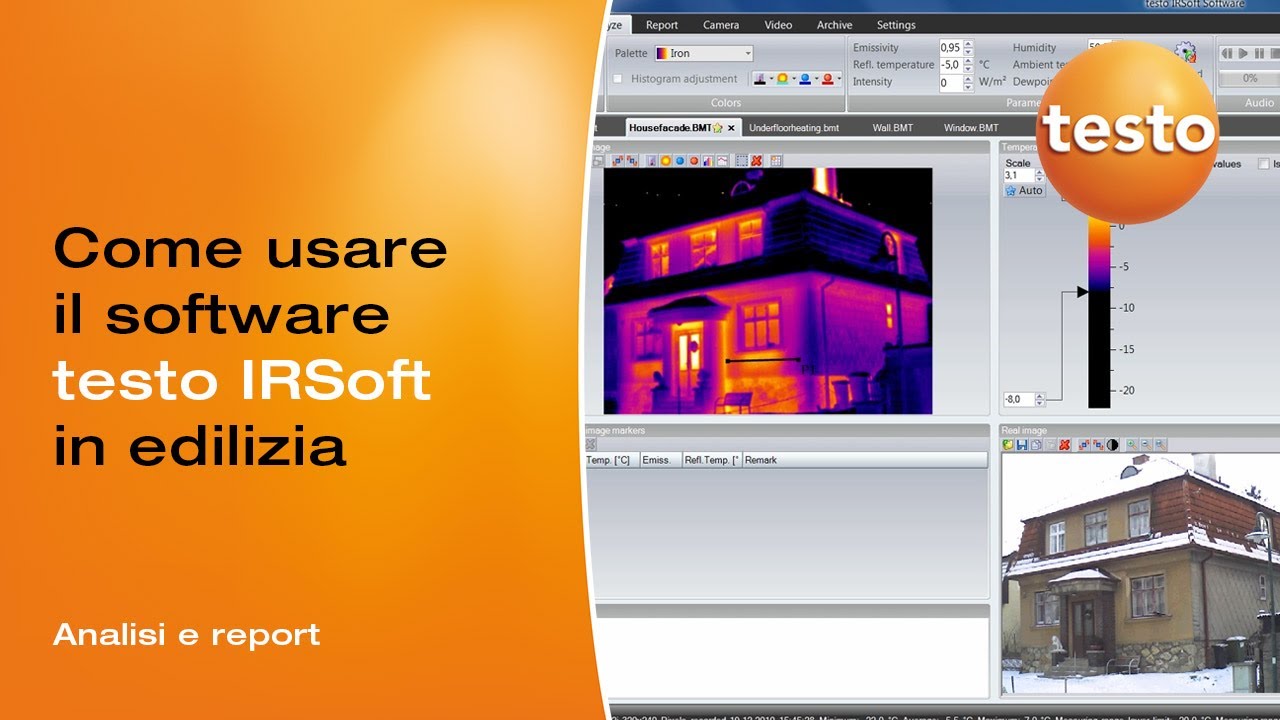Select the dotted area selection tool
The image size is (1280, 720).
point(742,161)
